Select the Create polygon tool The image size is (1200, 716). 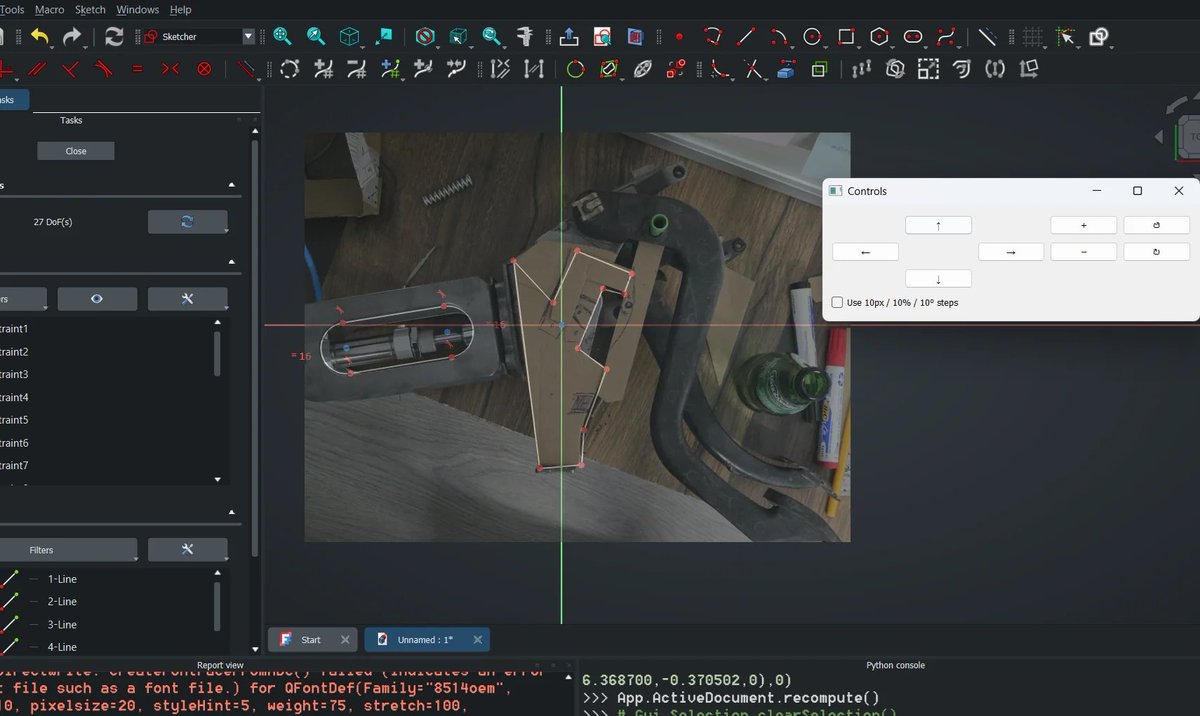coord(880,36)
